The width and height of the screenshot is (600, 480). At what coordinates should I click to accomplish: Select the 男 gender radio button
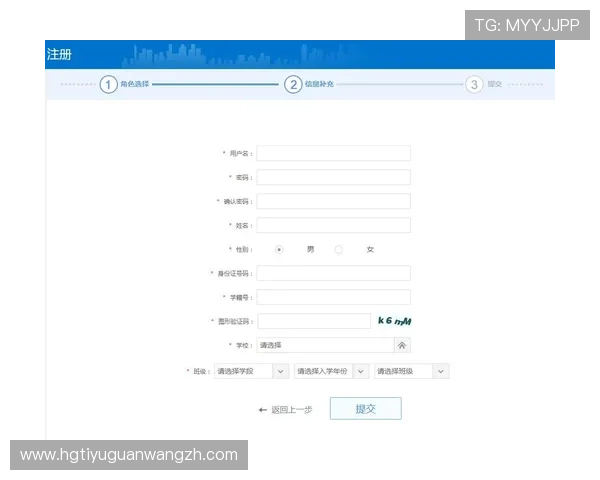[279, 250]
